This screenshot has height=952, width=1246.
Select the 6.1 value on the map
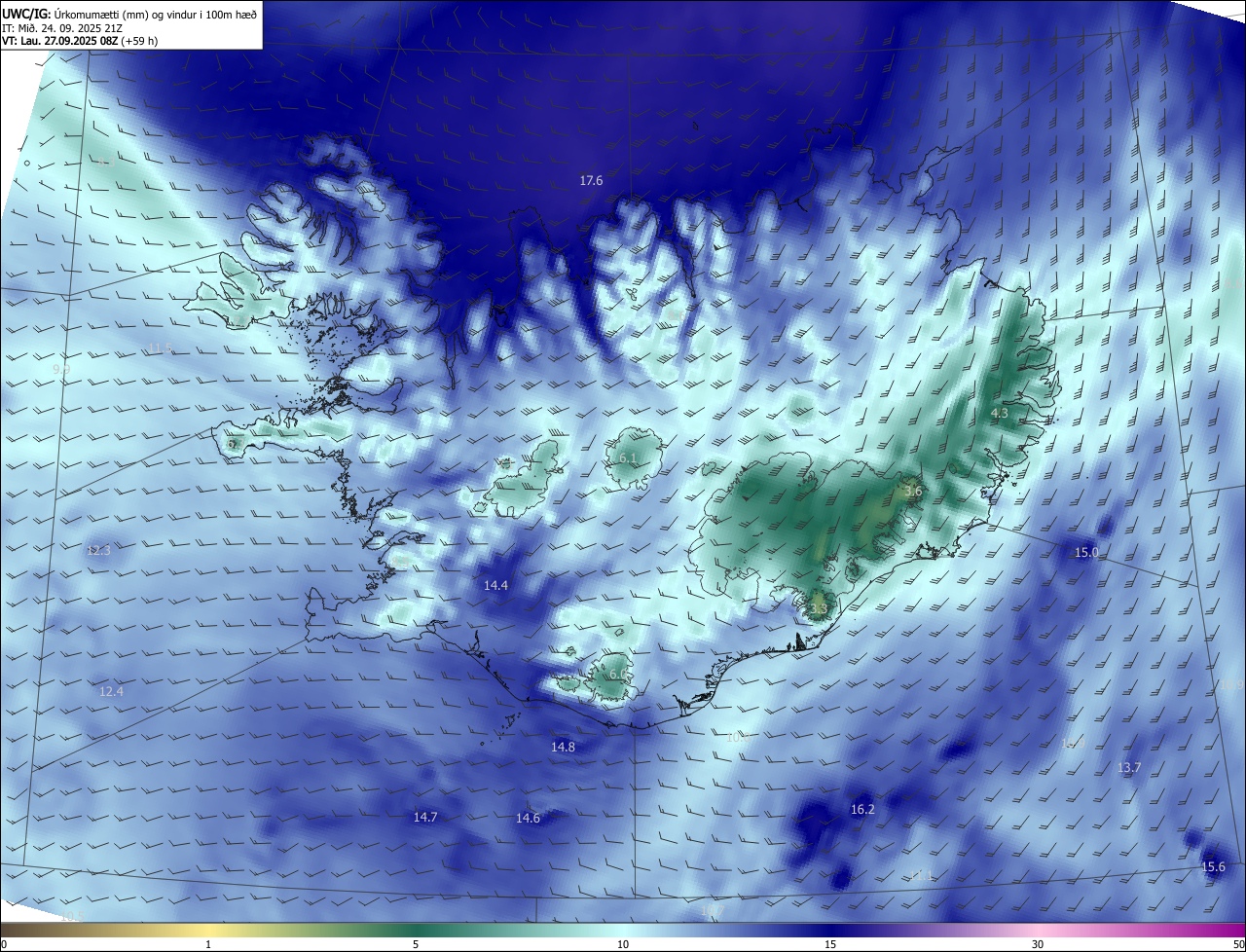pos(627,458)
